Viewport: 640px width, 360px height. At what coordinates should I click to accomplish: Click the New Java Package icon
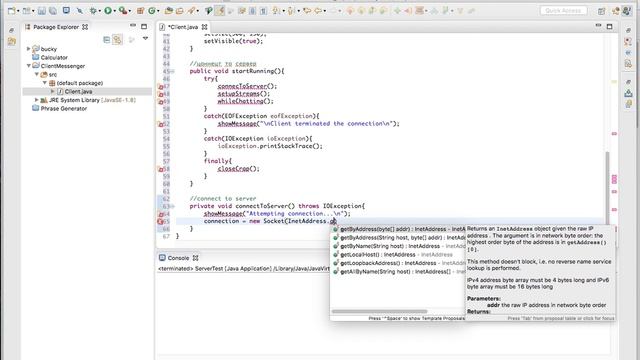(x=140, y=11)
